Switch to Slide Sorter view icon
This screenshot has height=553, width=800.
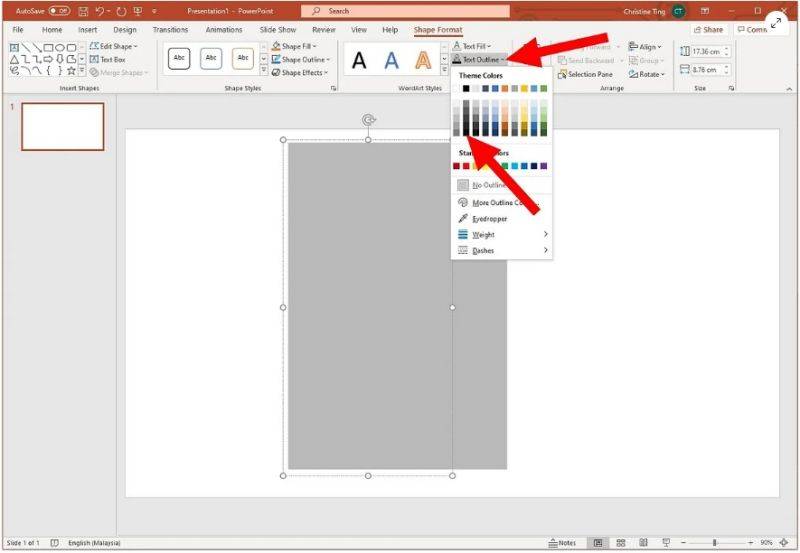coord(620,543)
